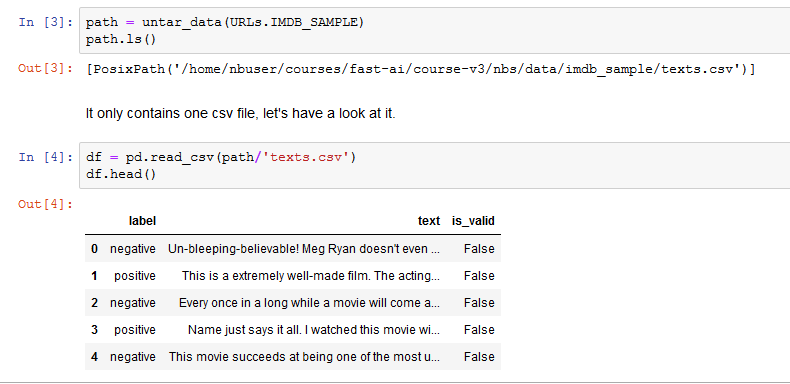Click False value in row 3
Viewport: 790px width, 384px height.
479,330
